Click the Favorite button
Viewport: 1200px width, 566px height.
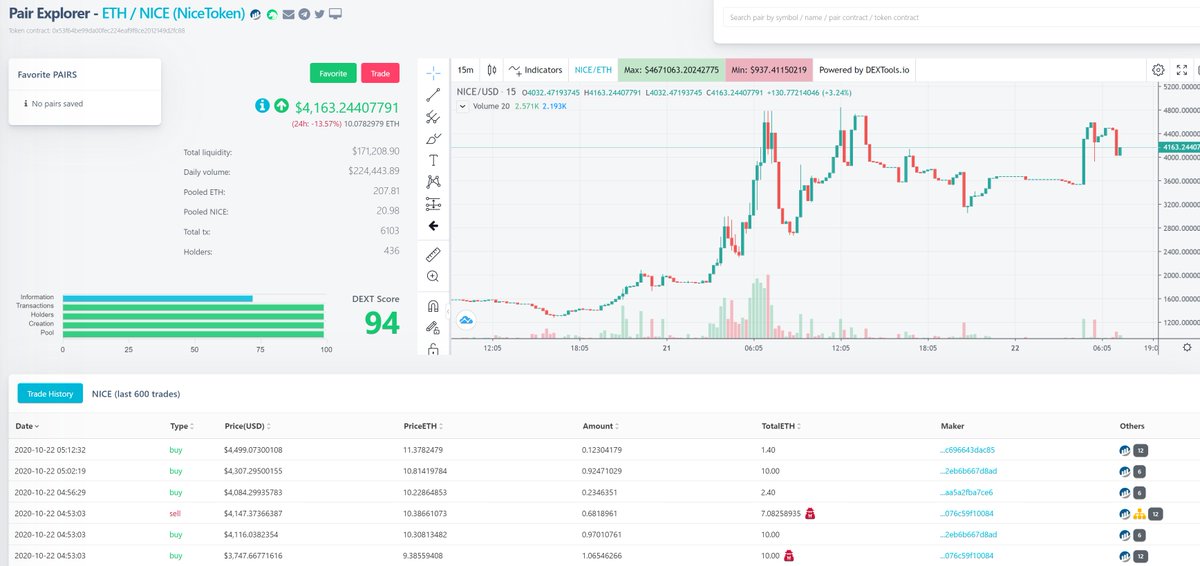pyautogui.click(x=333, y=73)
